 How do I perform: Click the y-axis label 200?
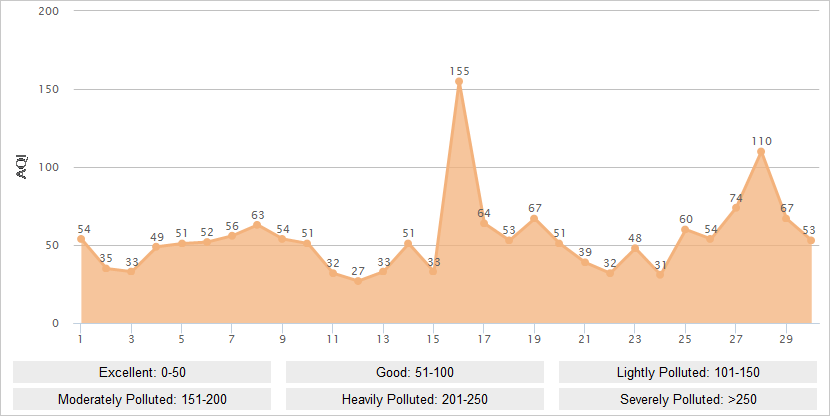point(49,11)
